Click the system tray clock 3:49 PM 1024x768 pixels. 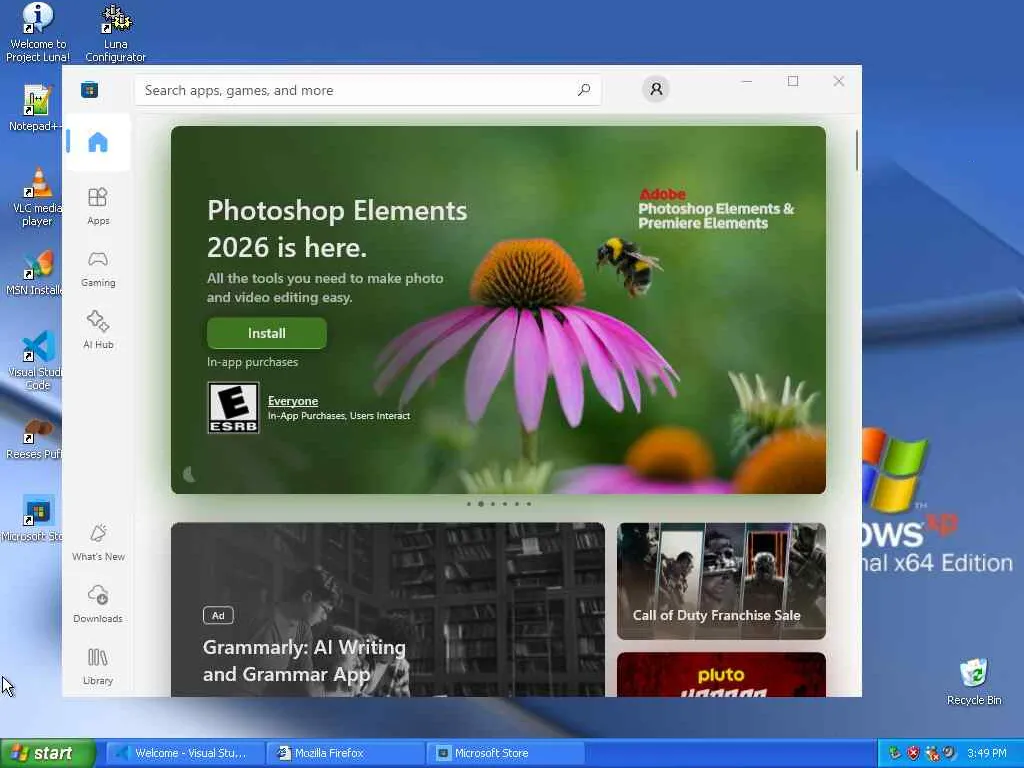[x=986, y=753]
